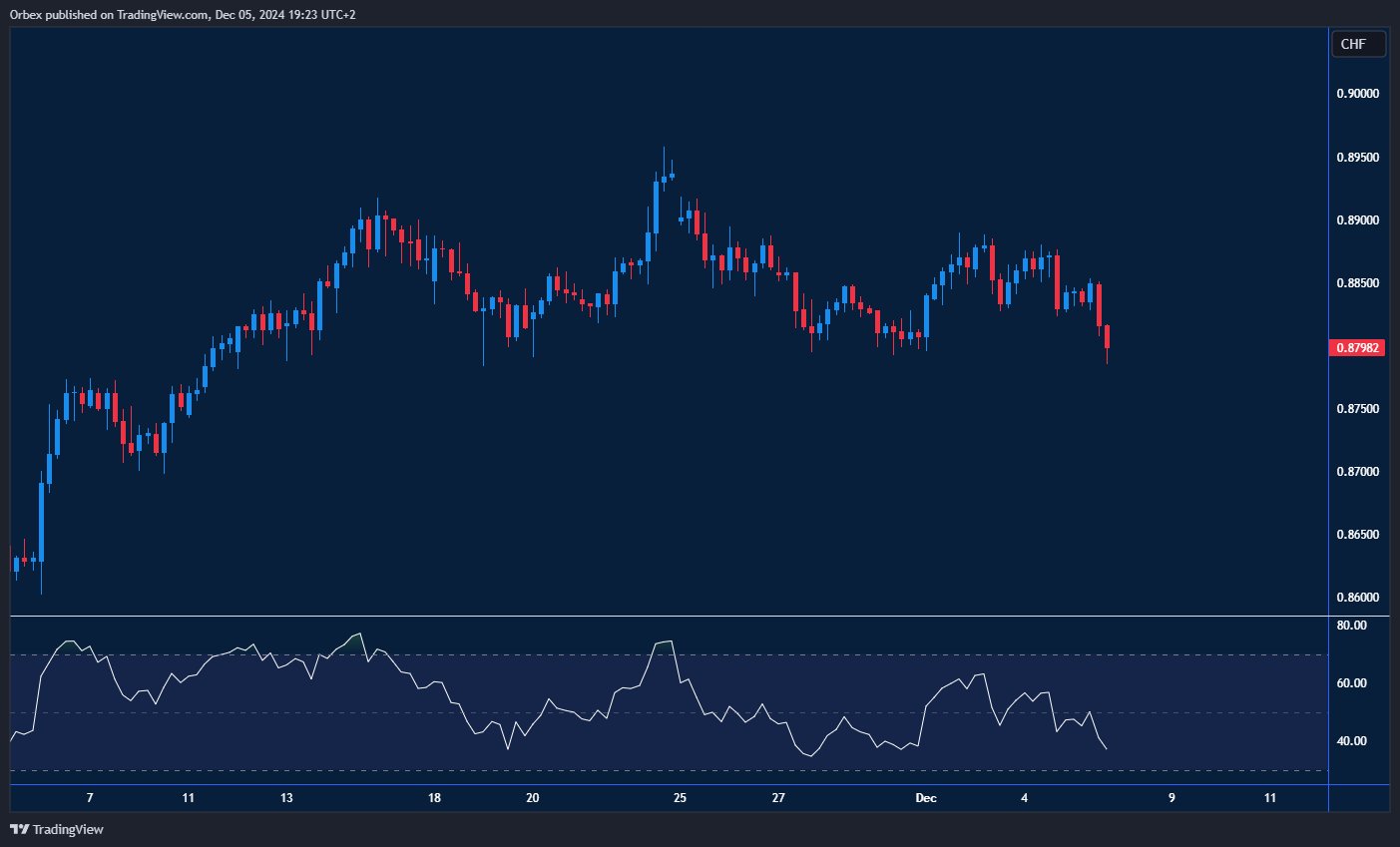Select the 60.00 indicator scale label
This screenshot has height=847, width=1400.
(1351, 683)
